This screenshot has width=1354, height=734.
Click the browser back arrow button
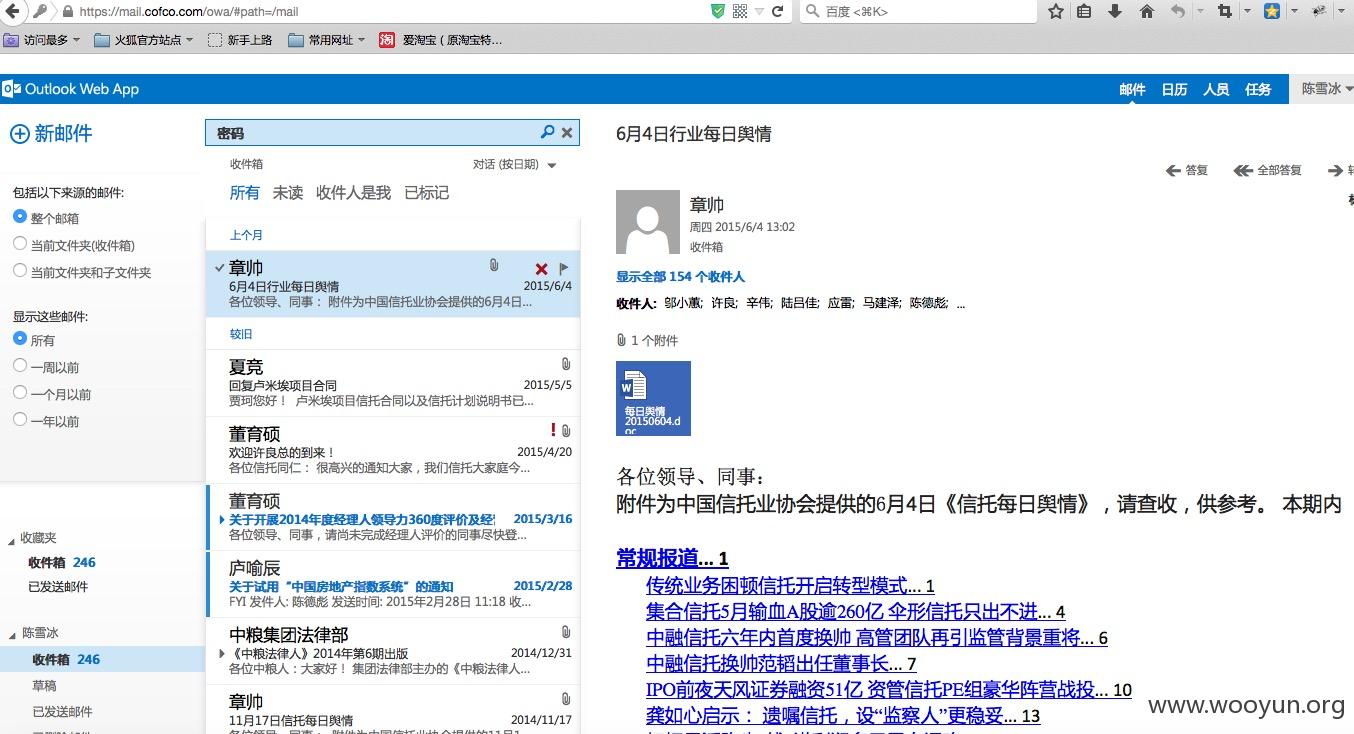pyautogui.click(x=15, y=11)
